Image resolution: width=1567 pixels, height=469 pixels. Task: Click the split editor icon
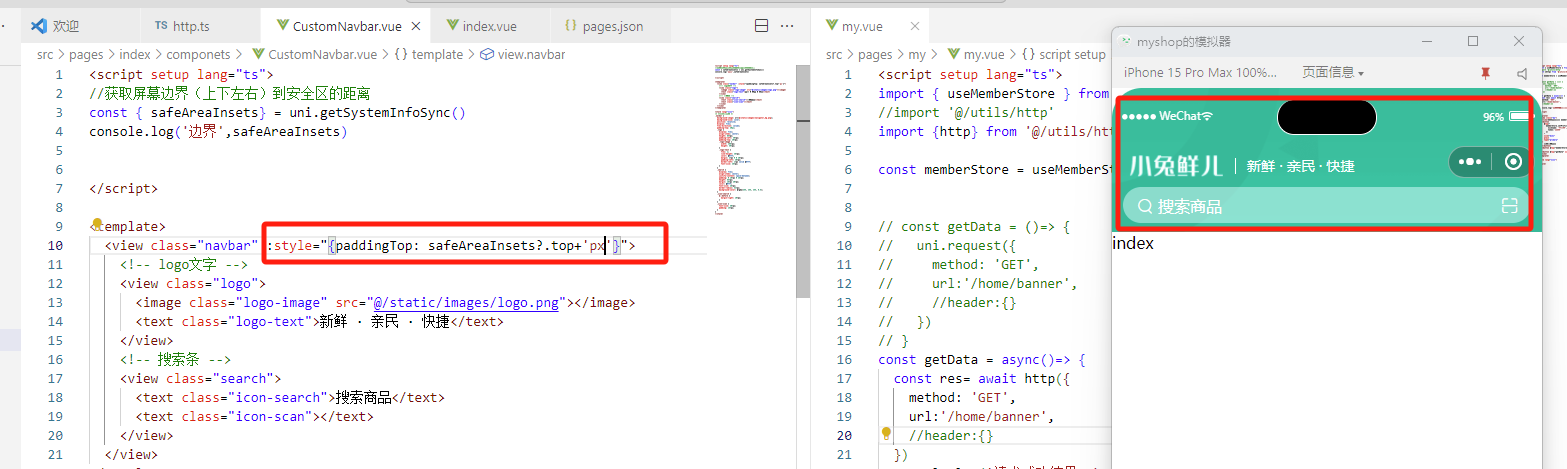761,25
